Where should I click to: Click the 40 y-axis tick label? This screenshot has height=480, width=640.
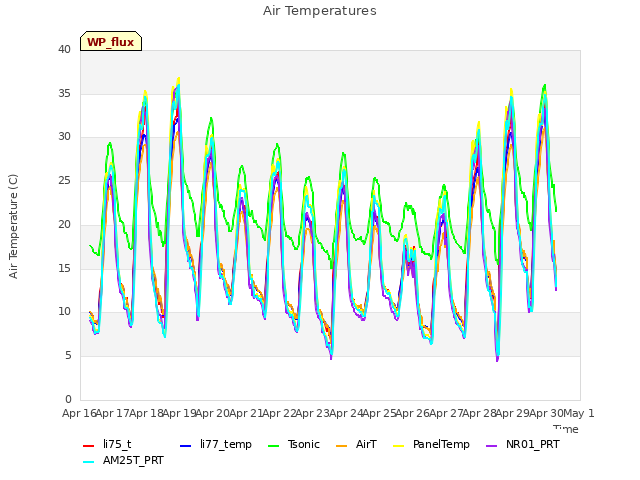coord(64,49)
